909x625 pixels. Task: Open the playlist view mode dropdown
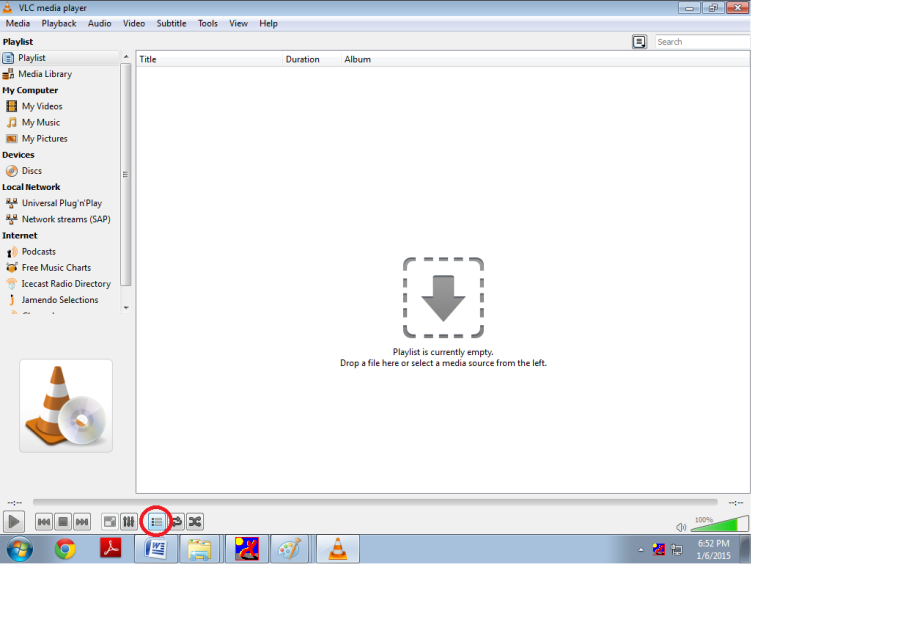(639, 42)
